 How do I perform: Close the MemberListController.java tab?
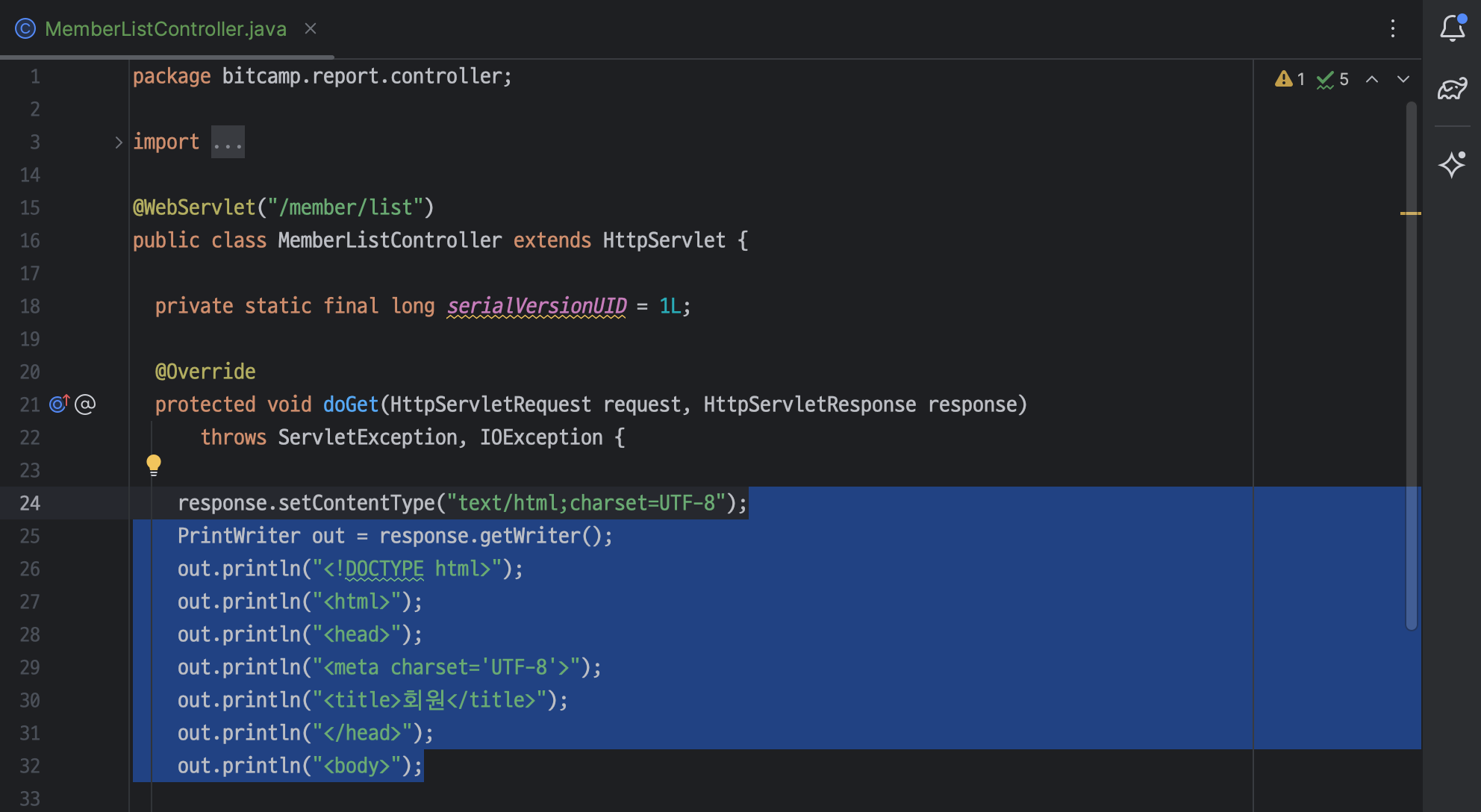point(311,29)
